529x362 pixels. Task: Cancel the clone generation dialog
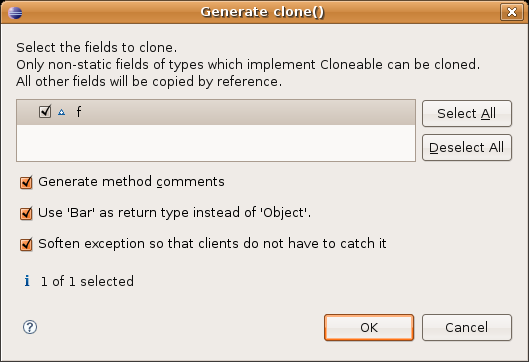[x=467, y=327]
